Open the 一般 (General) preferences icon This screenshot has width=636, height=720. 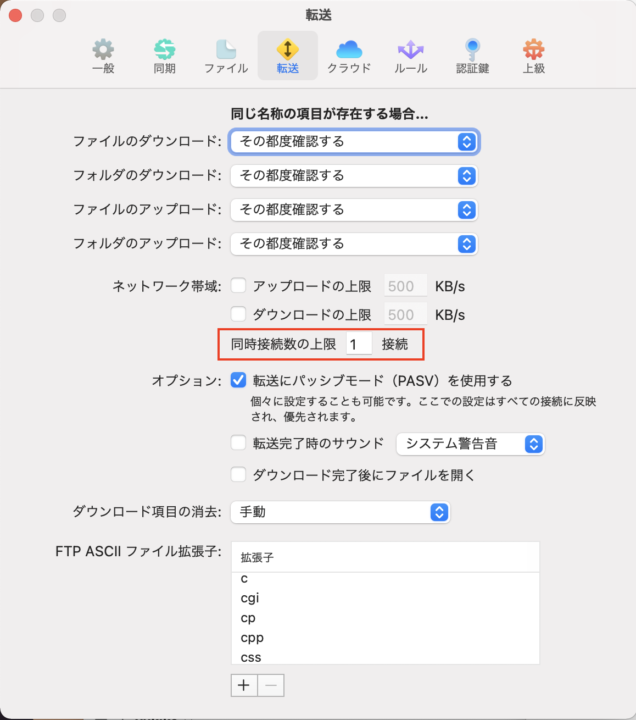point(103,55)
